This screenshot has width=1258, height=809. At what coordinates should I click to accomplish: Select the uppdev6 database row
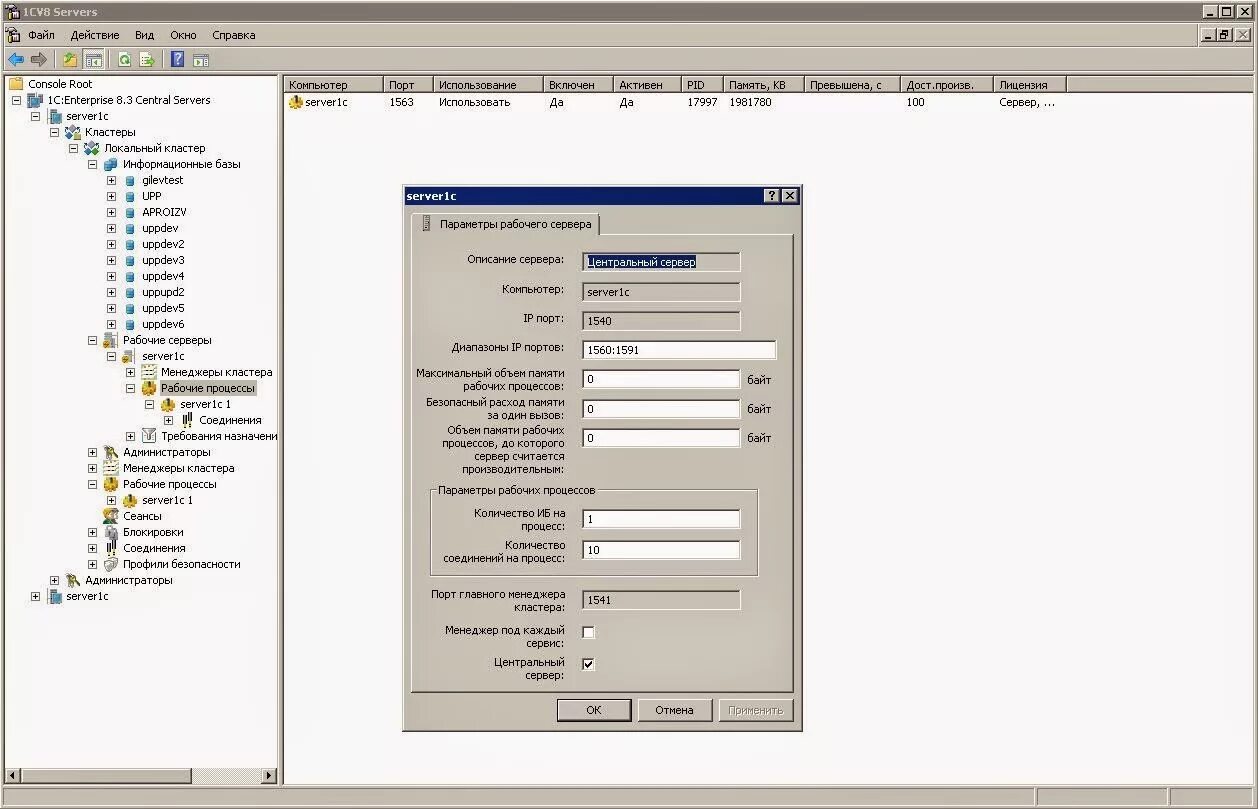pyautogui.click(x=163, y=324)
